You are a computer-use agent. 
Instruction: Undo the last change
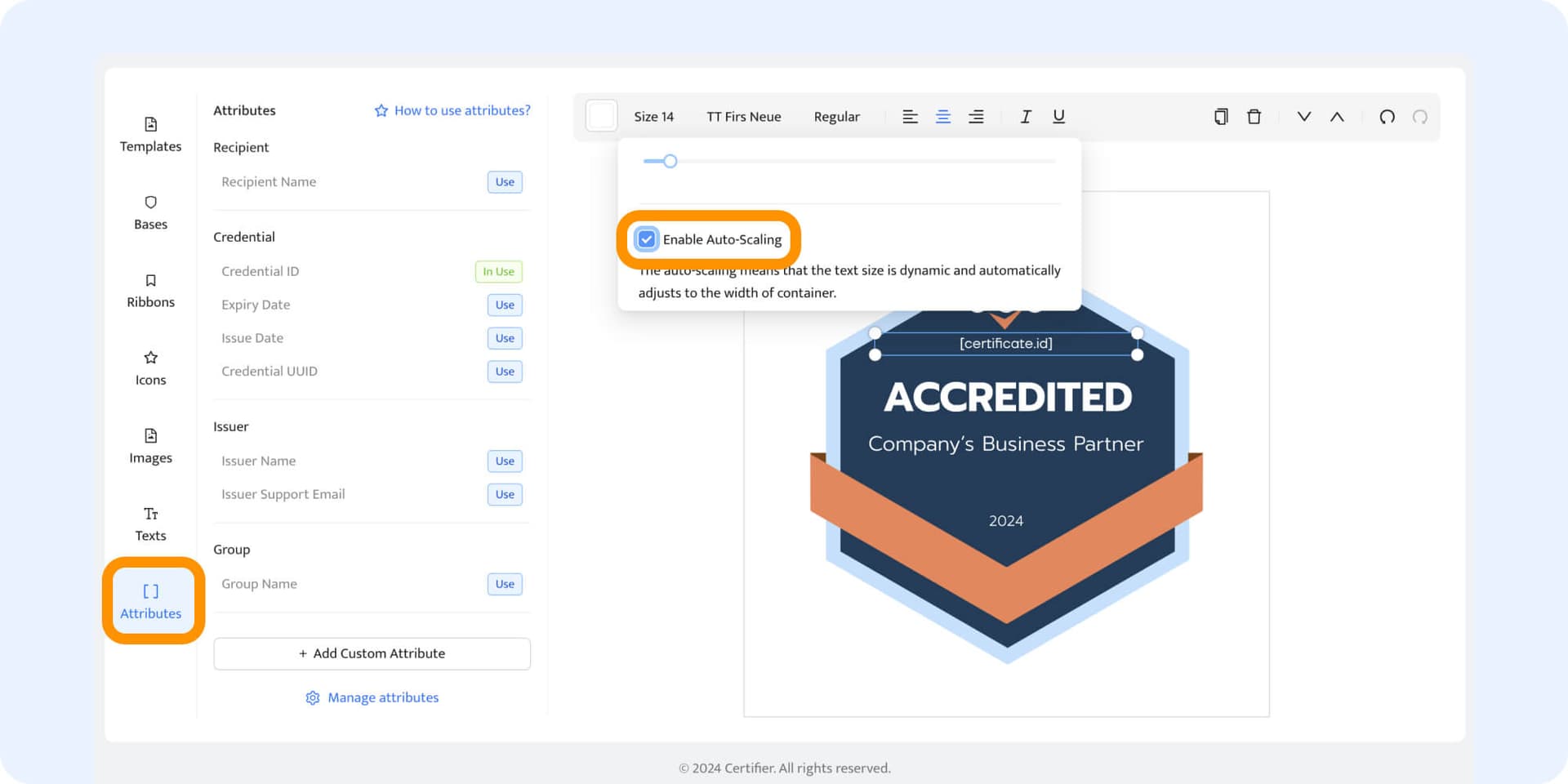[x=1388, y=116]
